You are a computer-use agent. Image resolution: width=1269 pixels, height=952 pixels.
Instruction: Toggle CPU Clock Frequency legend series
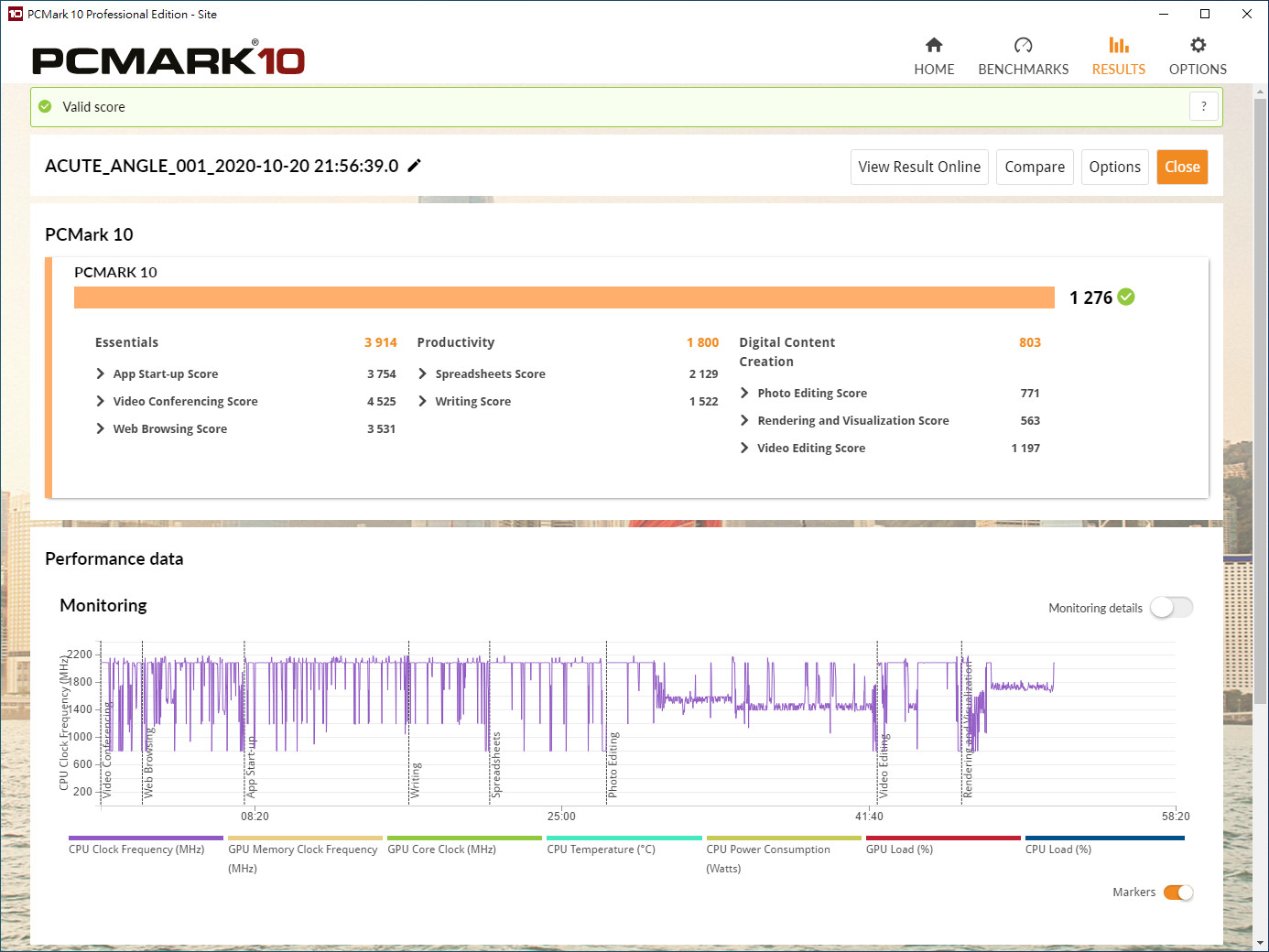(146, 838)
